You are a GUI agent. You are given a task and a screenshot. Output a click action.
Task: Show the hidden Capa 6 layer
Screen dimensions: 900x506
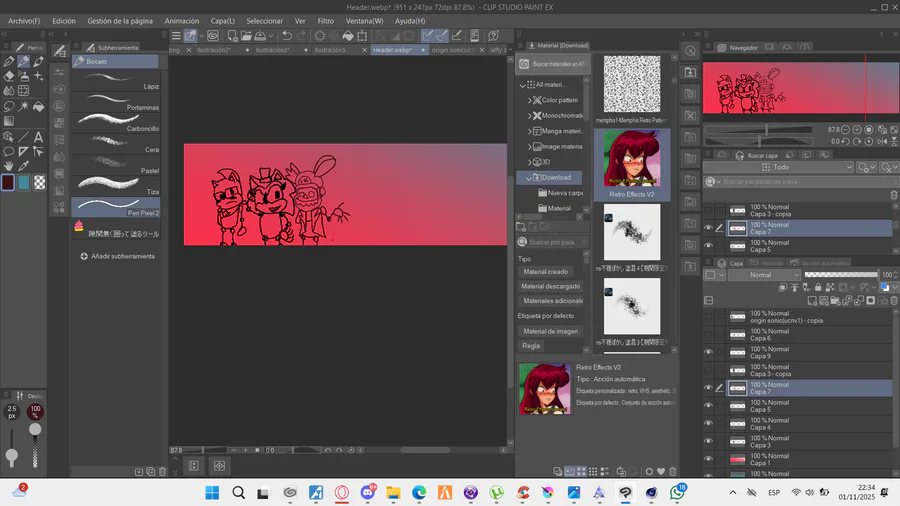click(708, 334)
